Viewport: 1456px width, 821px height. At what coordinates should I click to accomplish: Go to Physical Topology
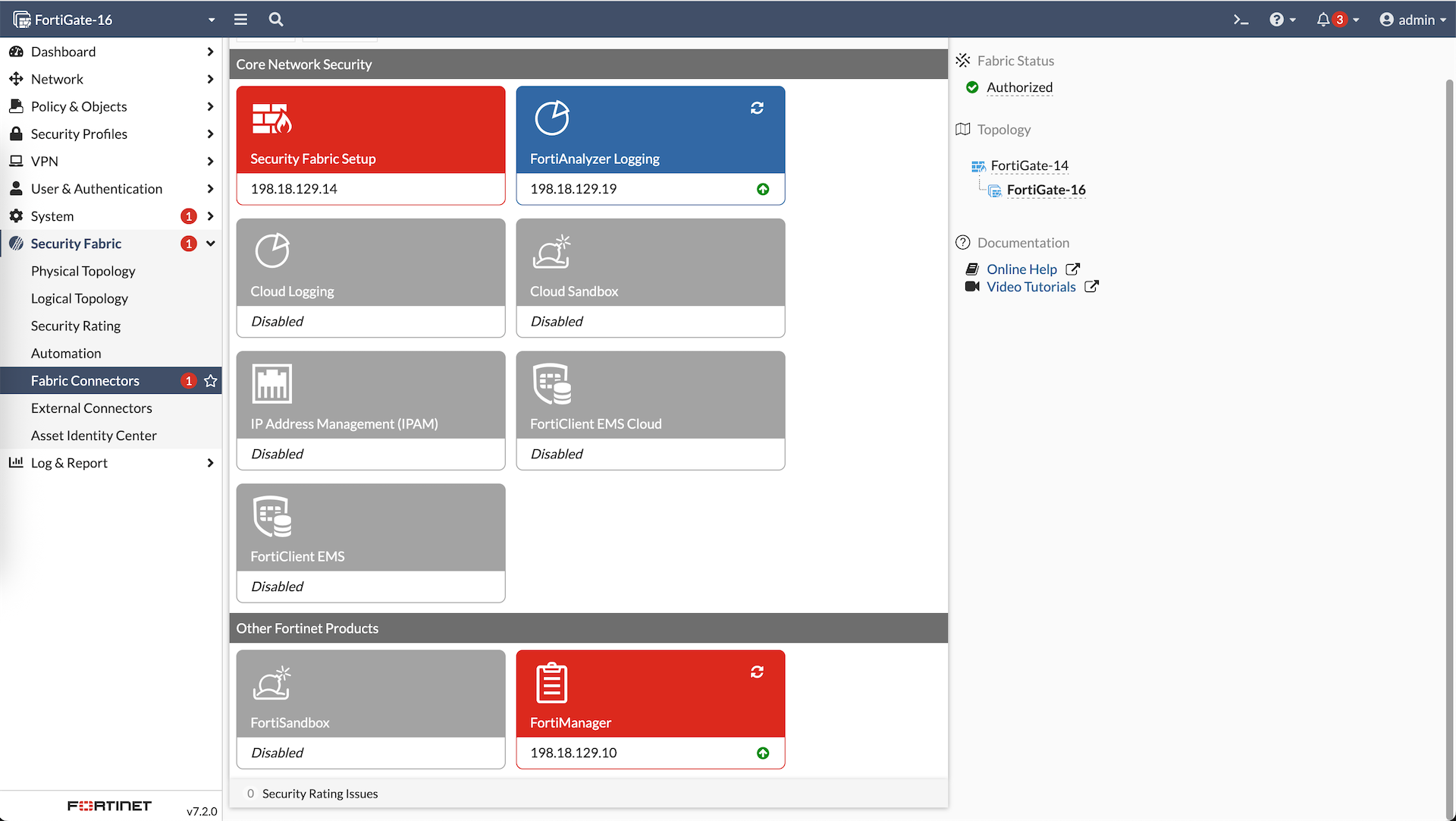(83, 272)
